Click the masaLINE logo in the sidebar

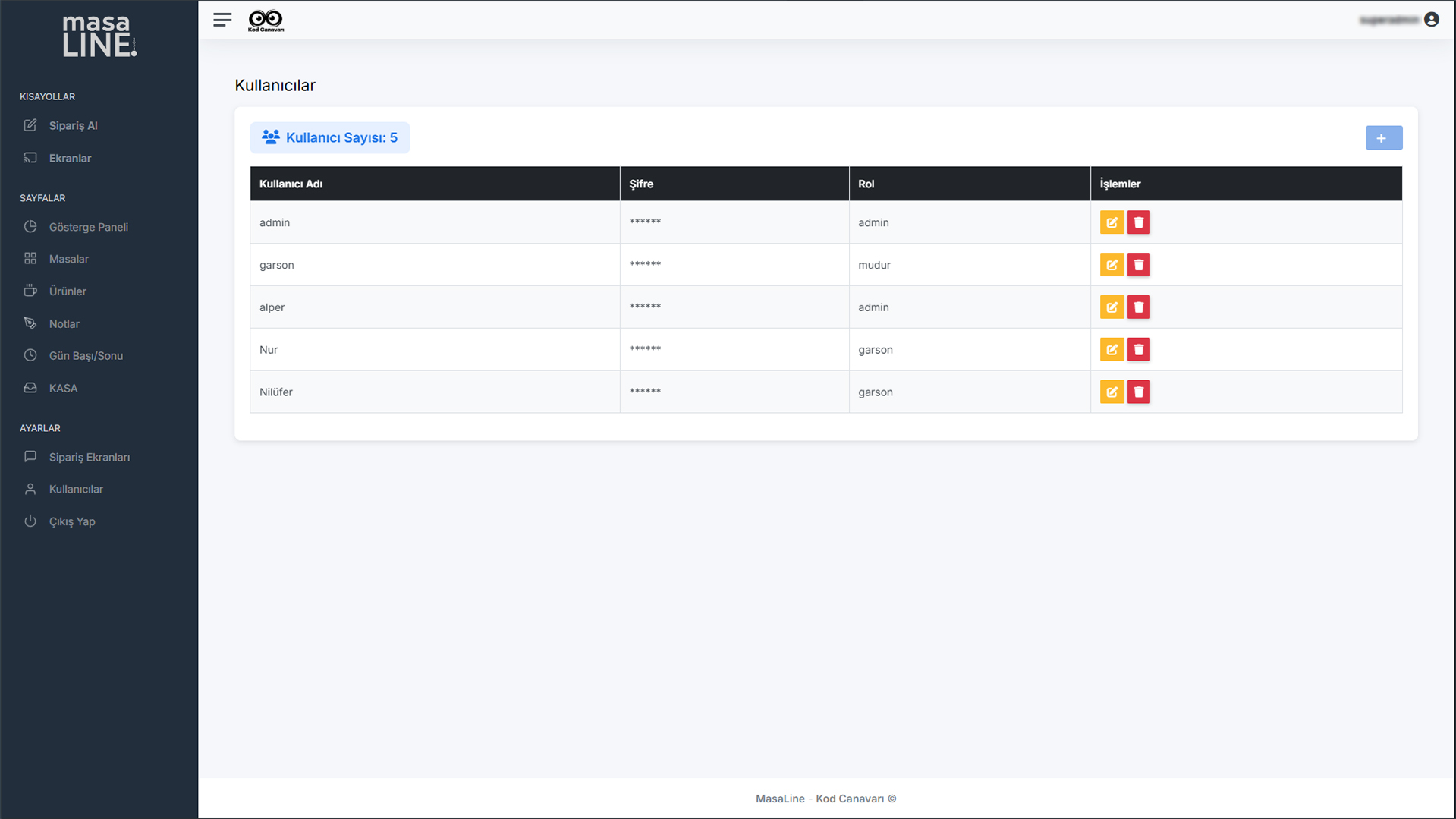[99, 36]
